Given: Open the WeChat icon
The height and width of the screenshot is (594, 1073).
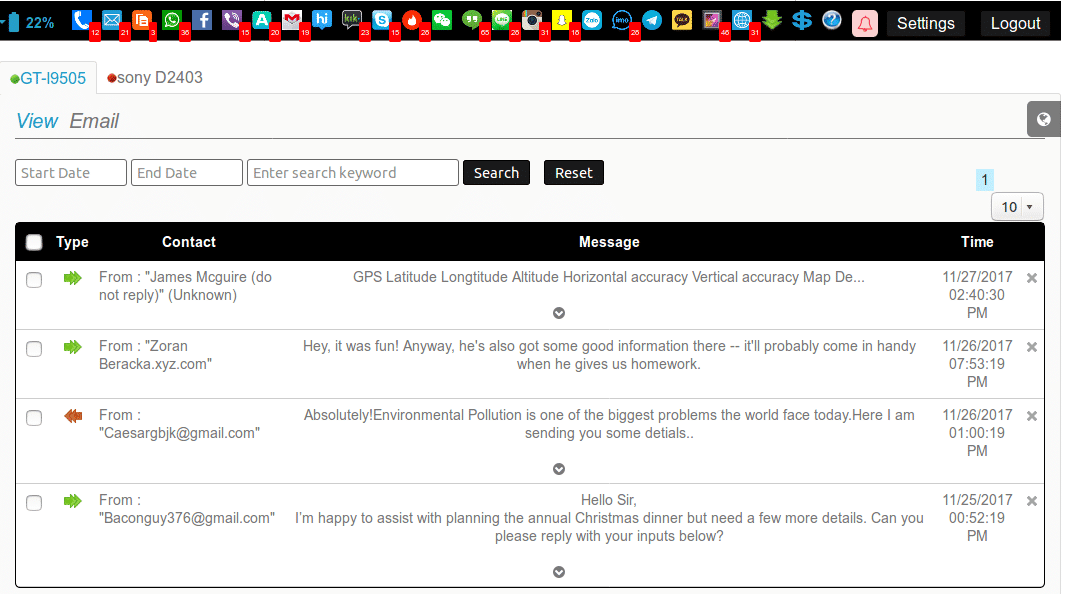Looking at the screenshot, I should click(442, 20).
